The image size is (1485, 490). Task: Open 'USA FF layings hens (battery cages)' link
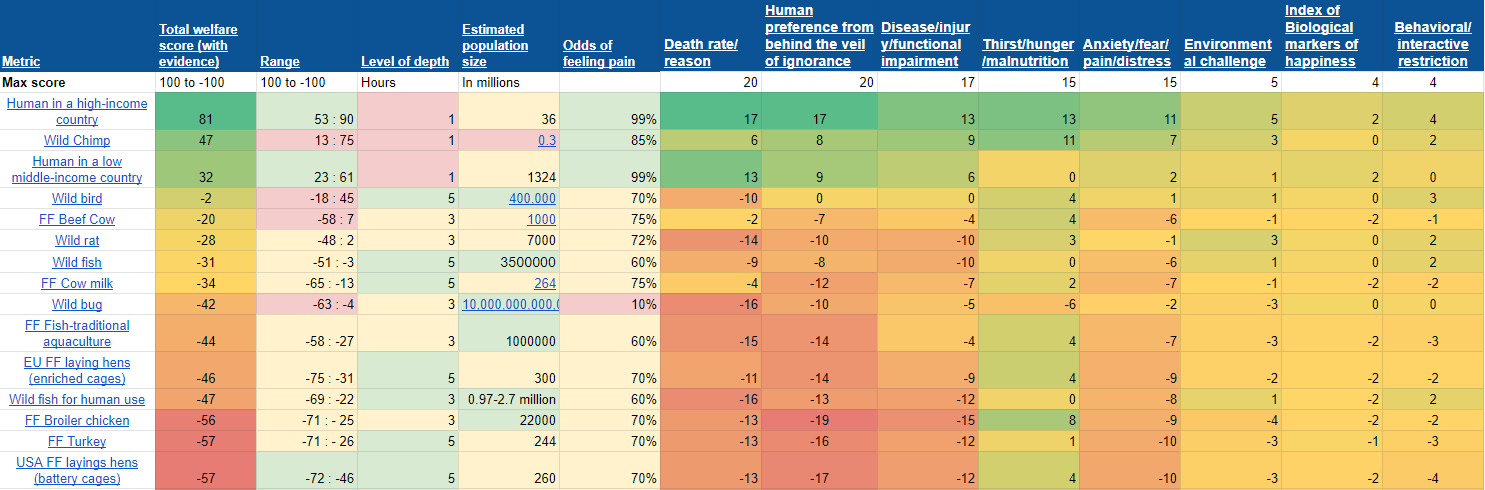[x=77, y=471]
